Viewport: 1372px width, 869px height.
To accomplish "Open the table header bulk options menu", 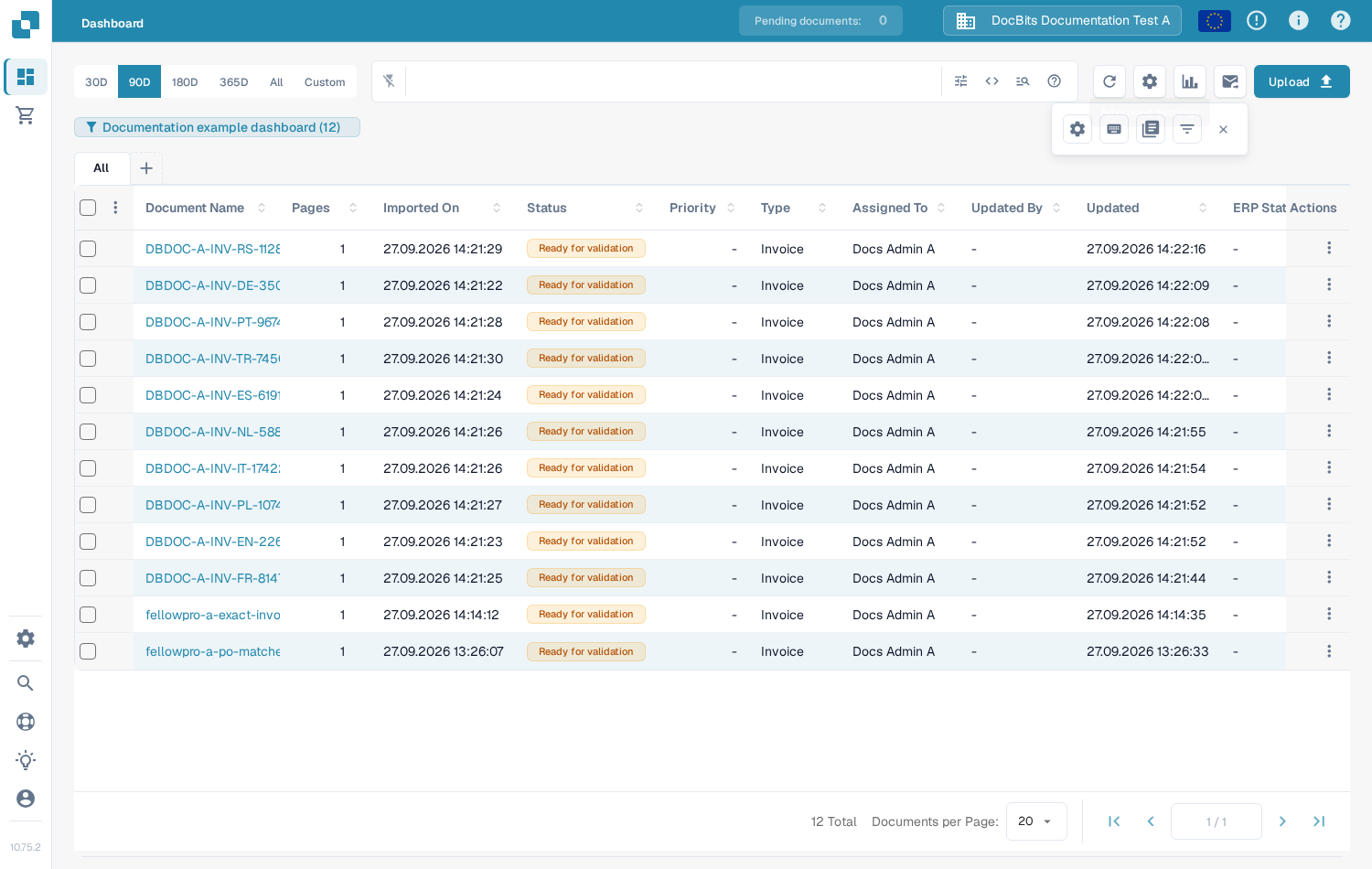I will (115, 208).
